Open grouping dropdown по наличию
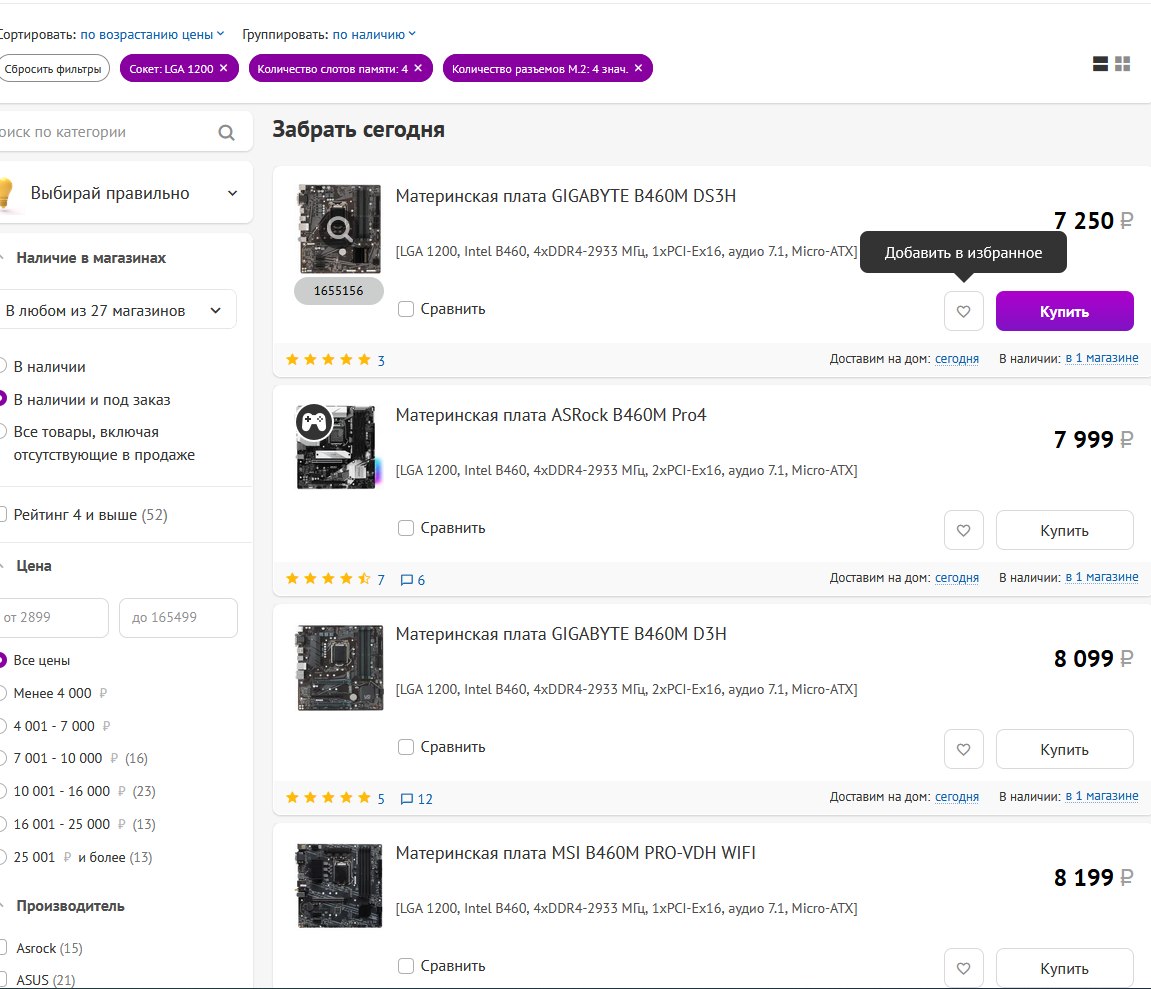This screenshot has height=989, width=1151. [x=374, y=35]
